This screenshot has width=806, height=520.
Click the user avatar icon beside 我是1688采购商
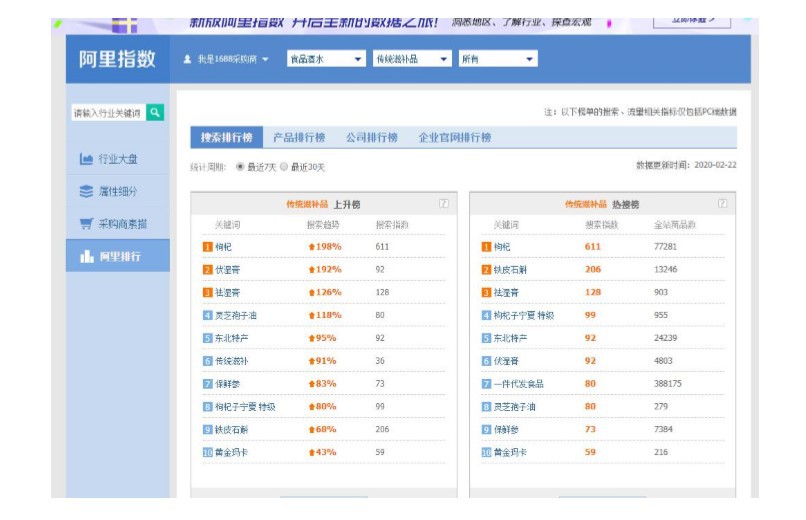(x=188, y=59)
